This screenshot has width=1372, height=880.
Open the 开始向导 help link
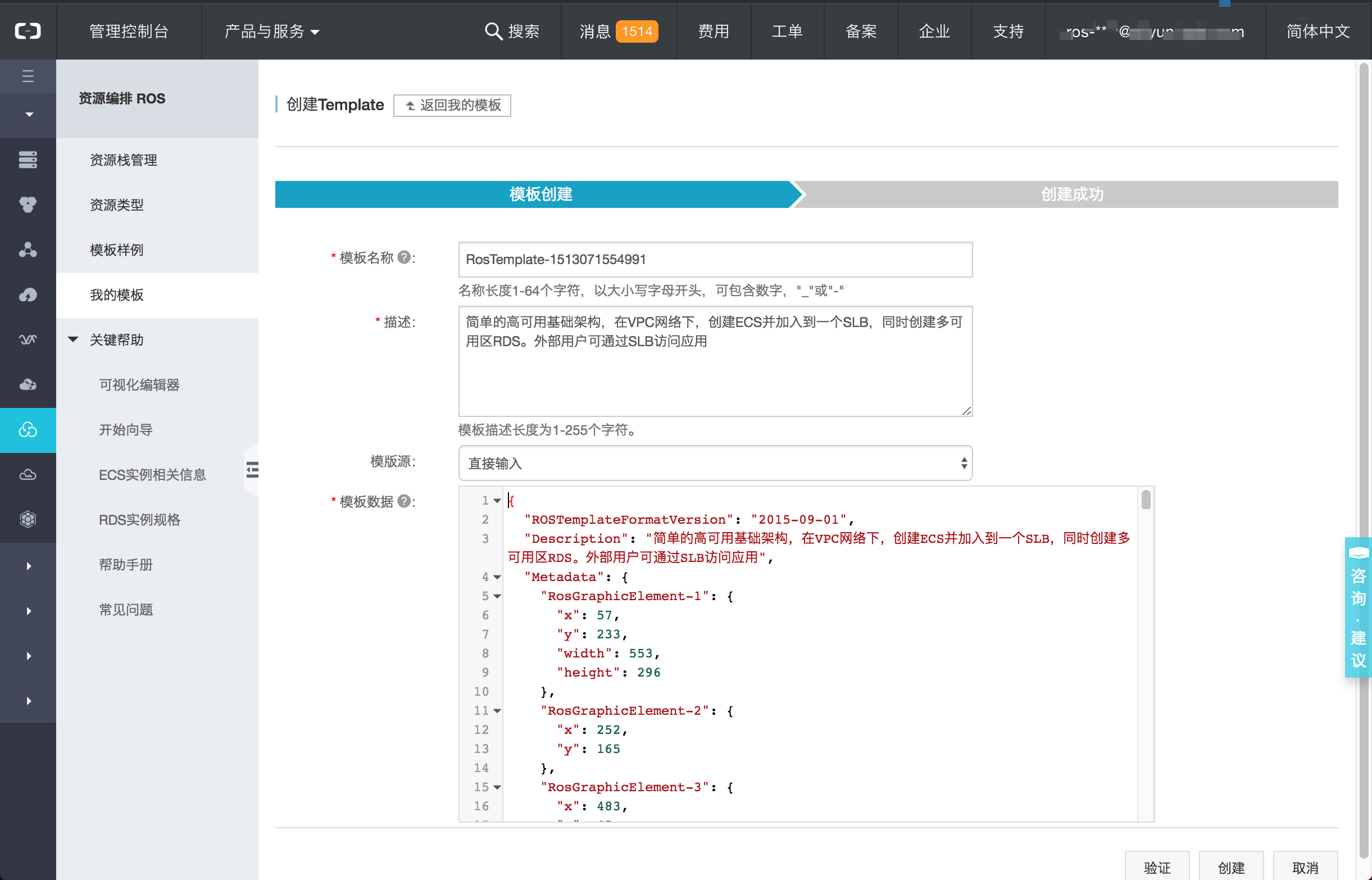coord(126,430)
